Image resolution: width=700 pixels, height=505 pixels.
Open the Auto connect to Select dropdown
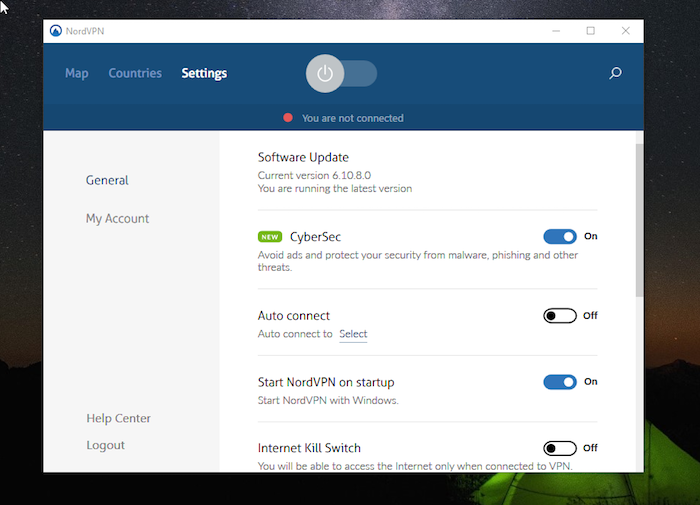pos(353,334)
